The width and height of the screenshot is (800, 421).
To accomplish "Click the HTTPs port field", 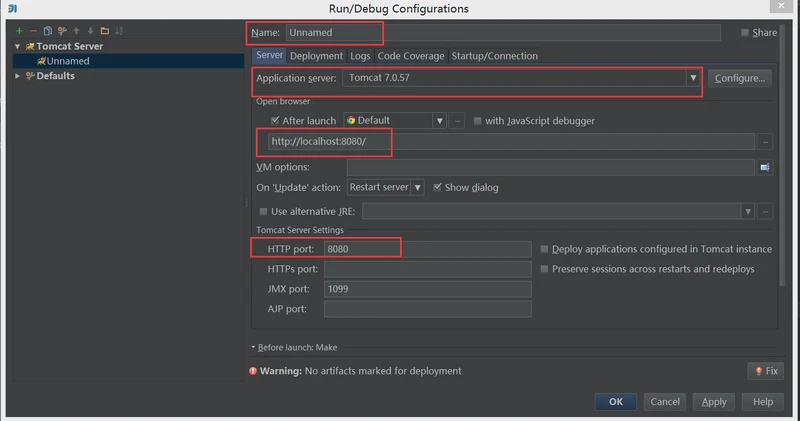I will 428,269.
